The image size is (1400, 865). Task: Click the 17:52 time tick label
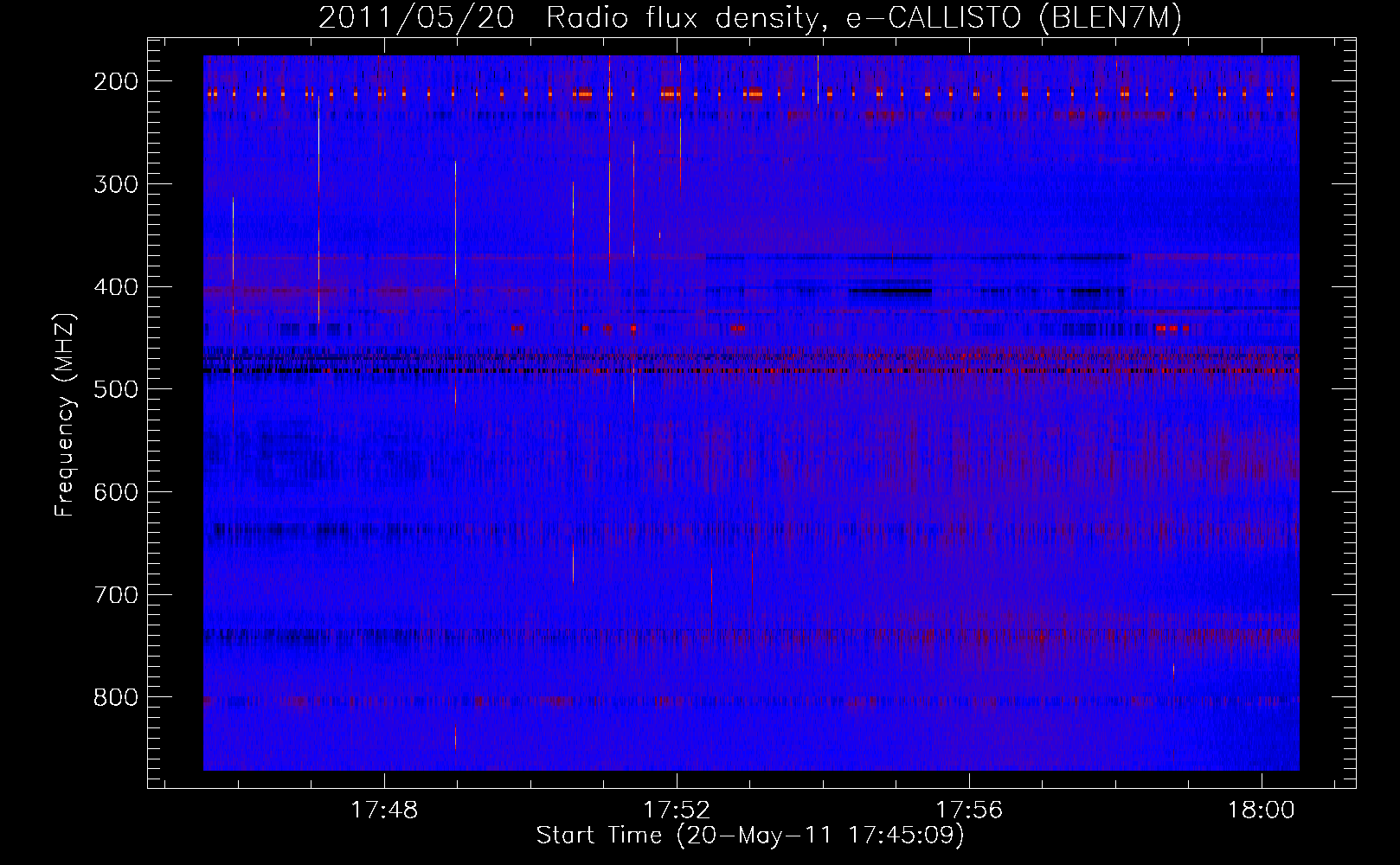[x=677, y=810]
